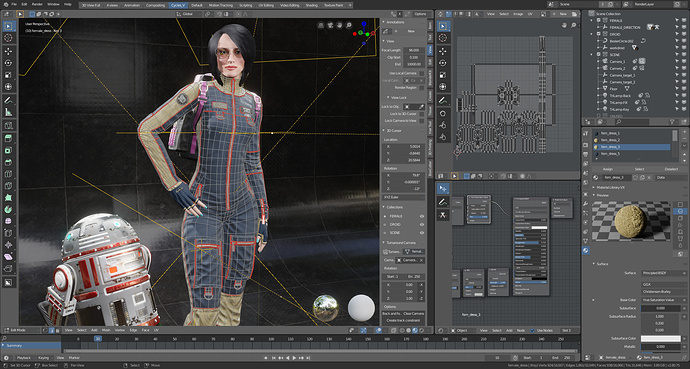The image size is (690, 369).
Task: Activate the Scale tool in 3D viewport
Action: [x=8, y=75]
